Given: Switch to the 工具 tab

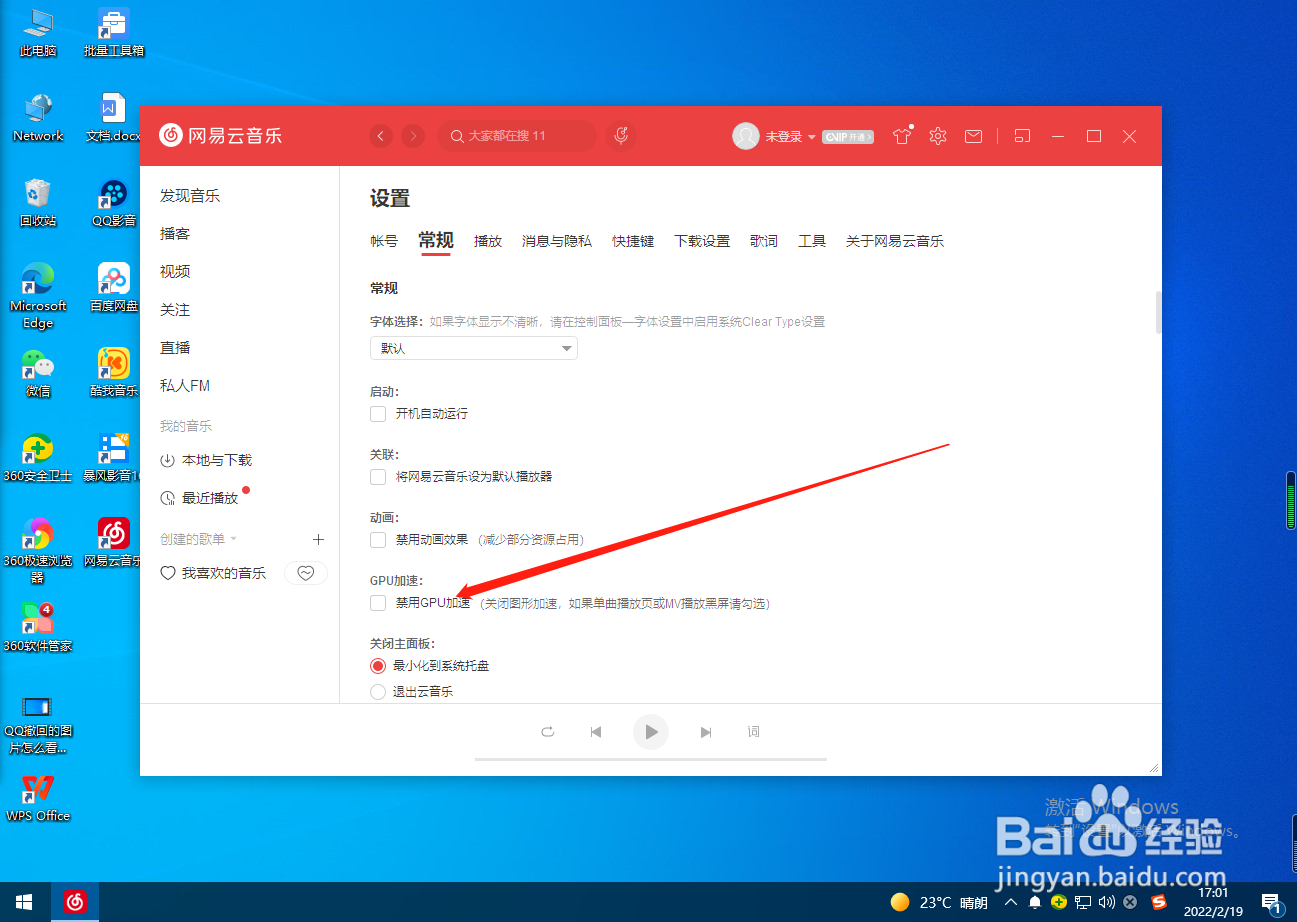Looking at the screenshot, I should tap(812, 241).
